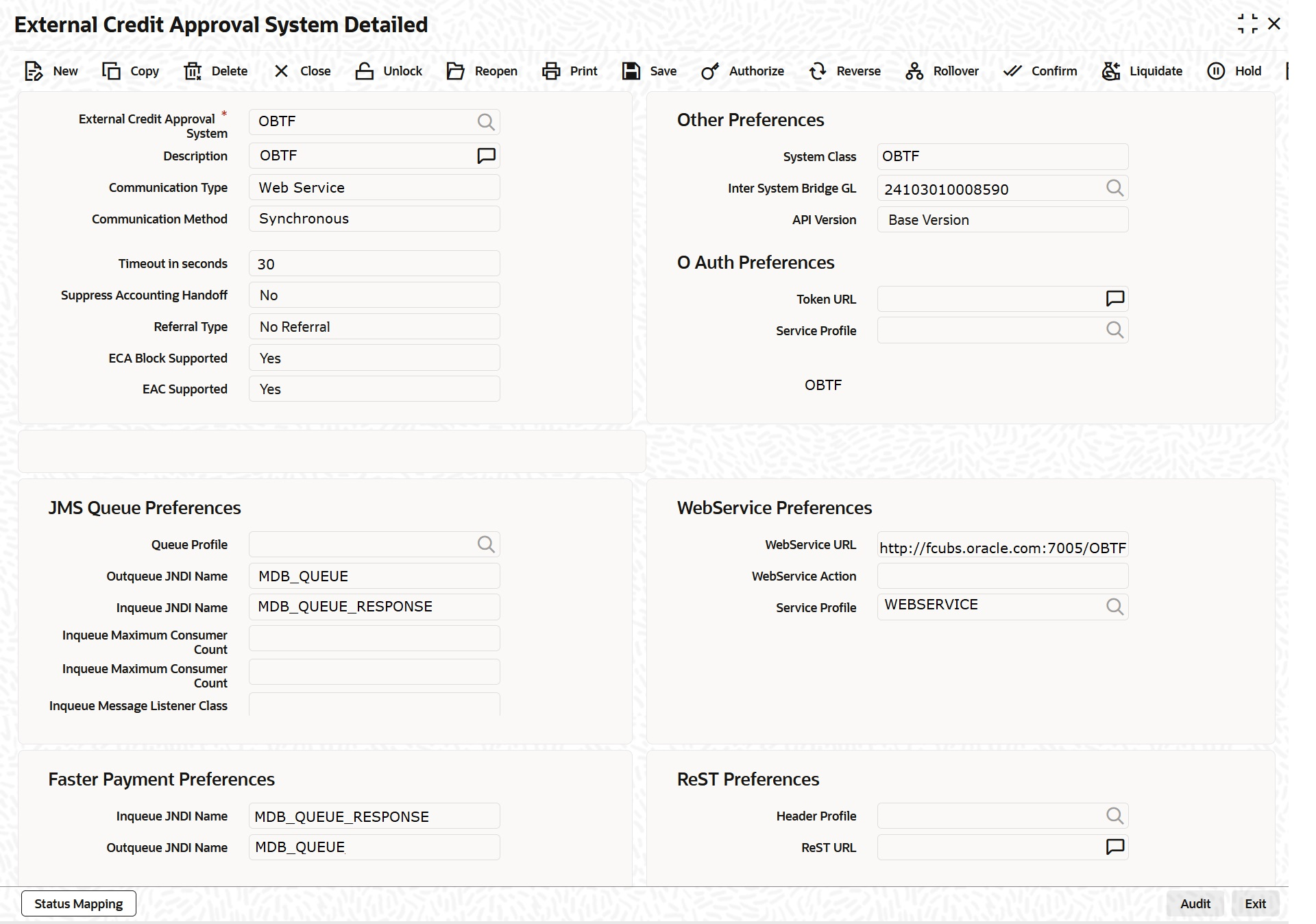
Task: Click the Copy toolbar icon
Action: (x=111, y=71)
